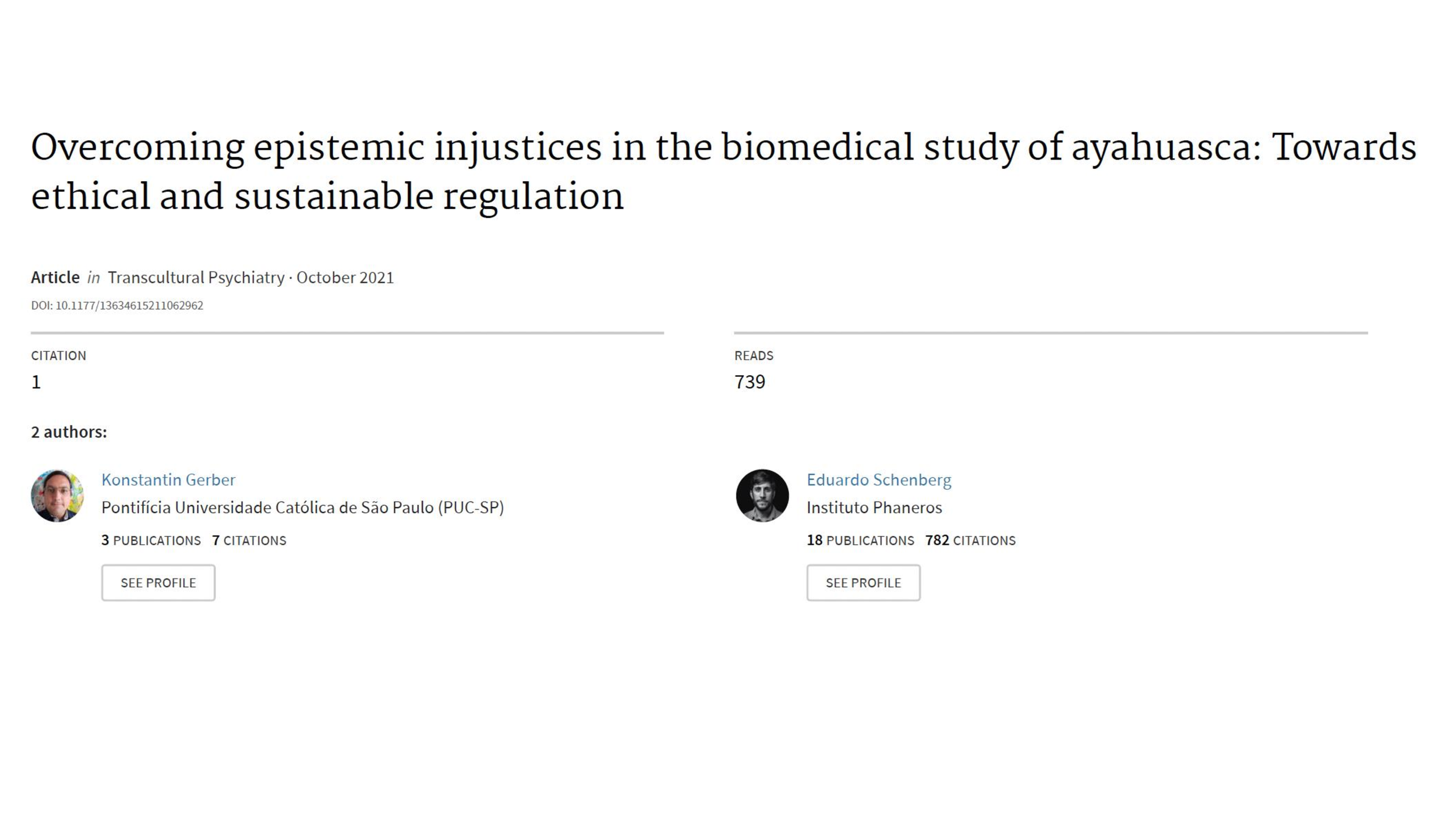Click See Profile under Eduardo Schenberg
The image size is (1456, 819).
864,583
